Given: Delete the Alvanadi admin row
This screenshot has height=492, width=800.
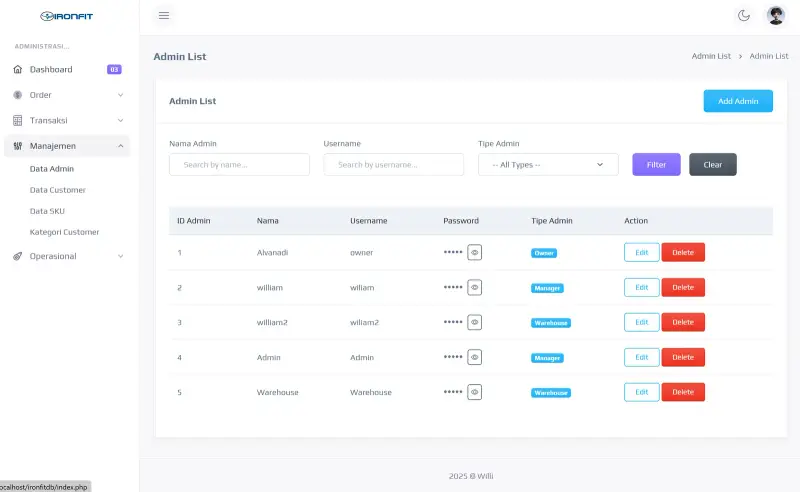Looking at the screenshot, I should coord(683,252).
